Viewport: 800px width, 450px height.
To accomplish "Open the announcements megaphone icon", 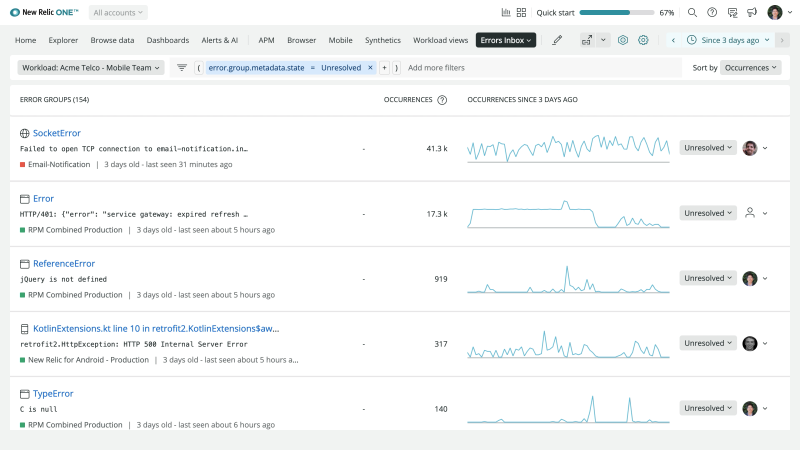I will tap(752, 12).
